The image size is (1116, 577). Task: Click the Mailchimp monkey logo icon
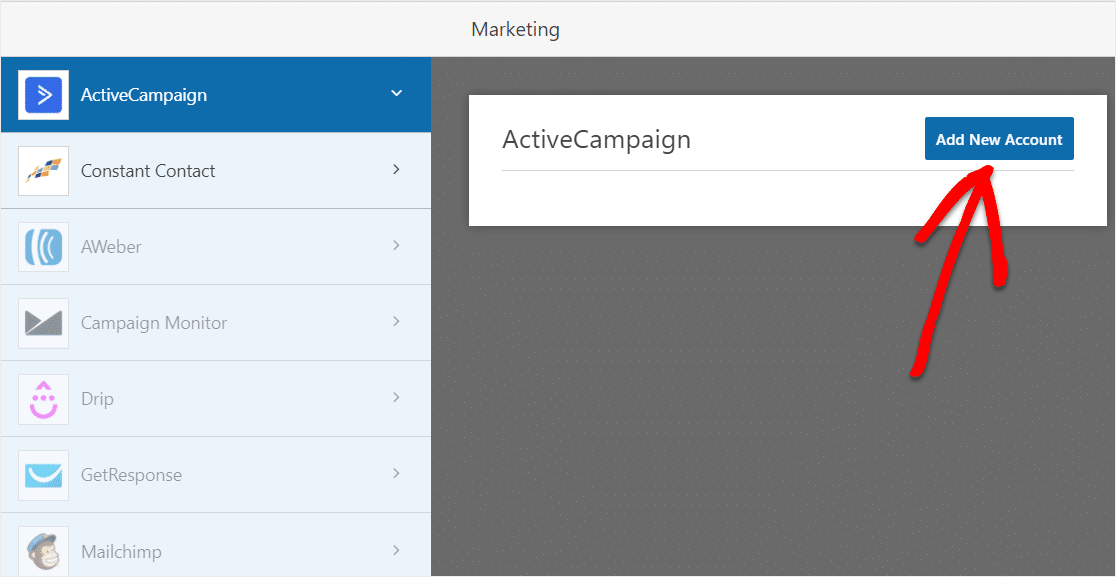pyautogui.click(x=43, y=550)
